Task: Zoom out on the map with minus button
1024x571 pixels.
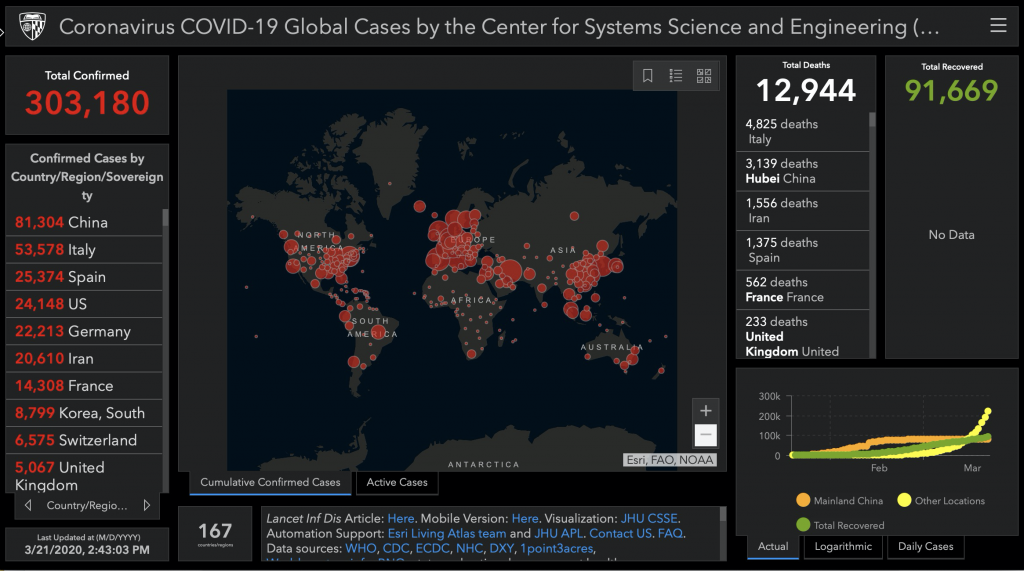Action: coord(706,435)
